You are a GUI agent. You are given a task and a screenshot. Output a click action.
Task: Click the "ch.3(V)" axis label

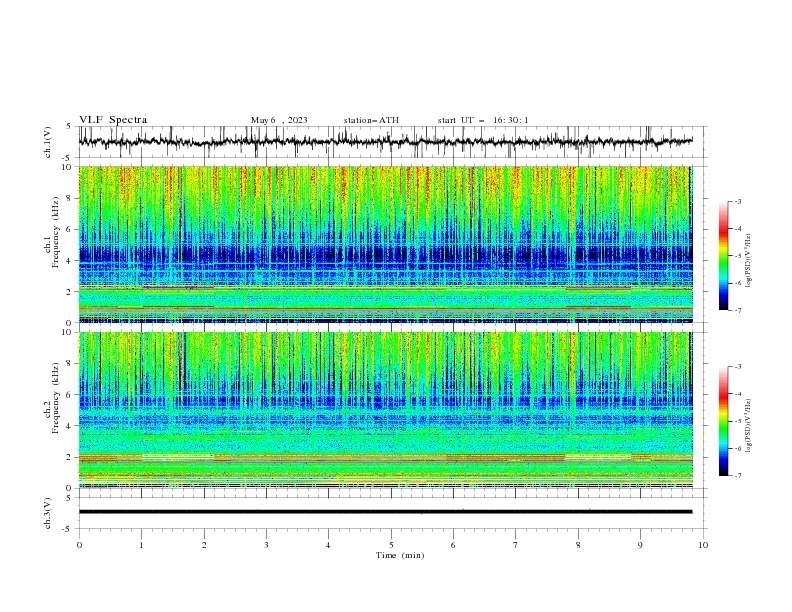[48, 513]
